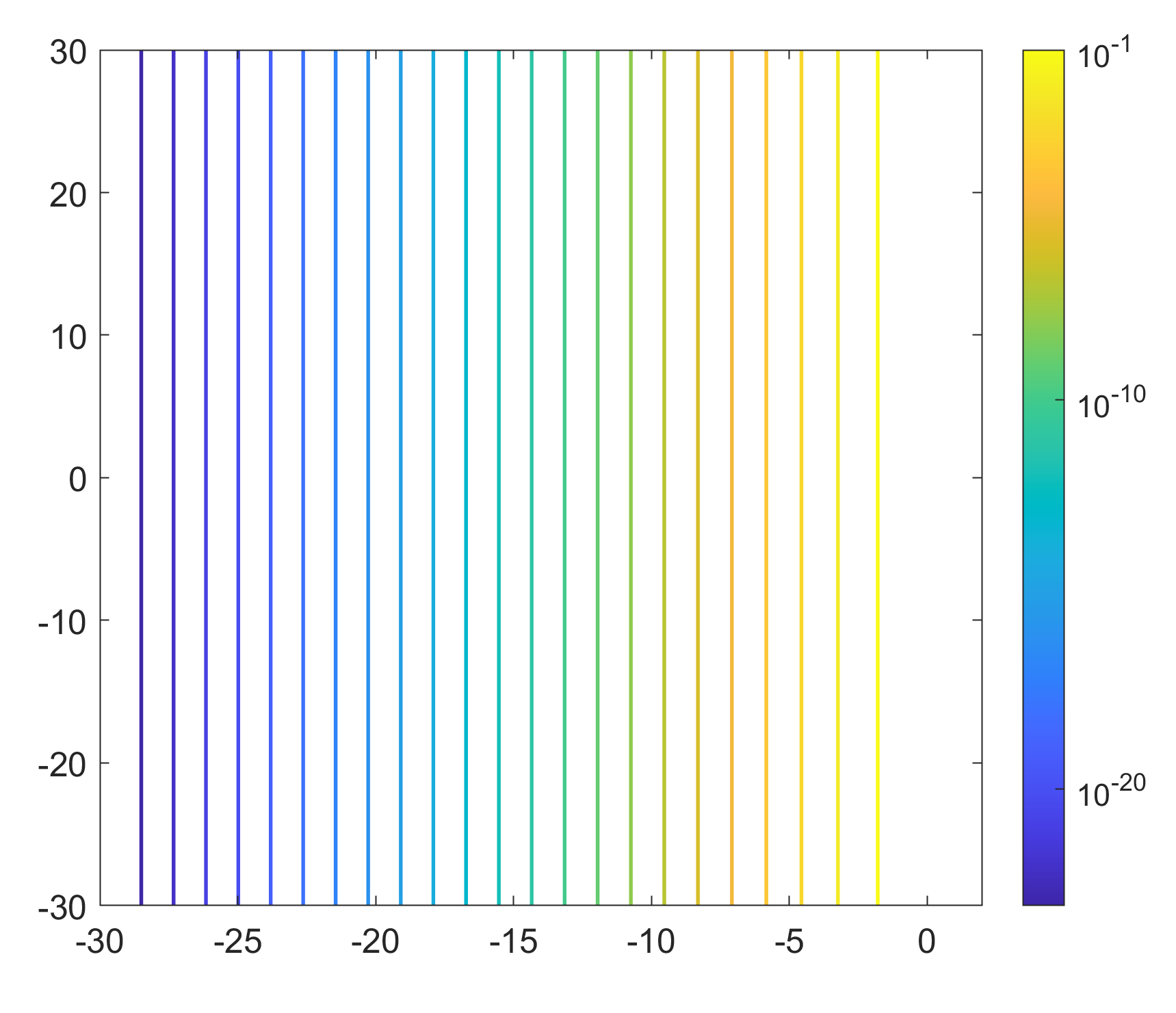The width and height of the screenshot is (1176, 1013).
Task: Click the x-axis tick label -10
Action: (651, 943)
